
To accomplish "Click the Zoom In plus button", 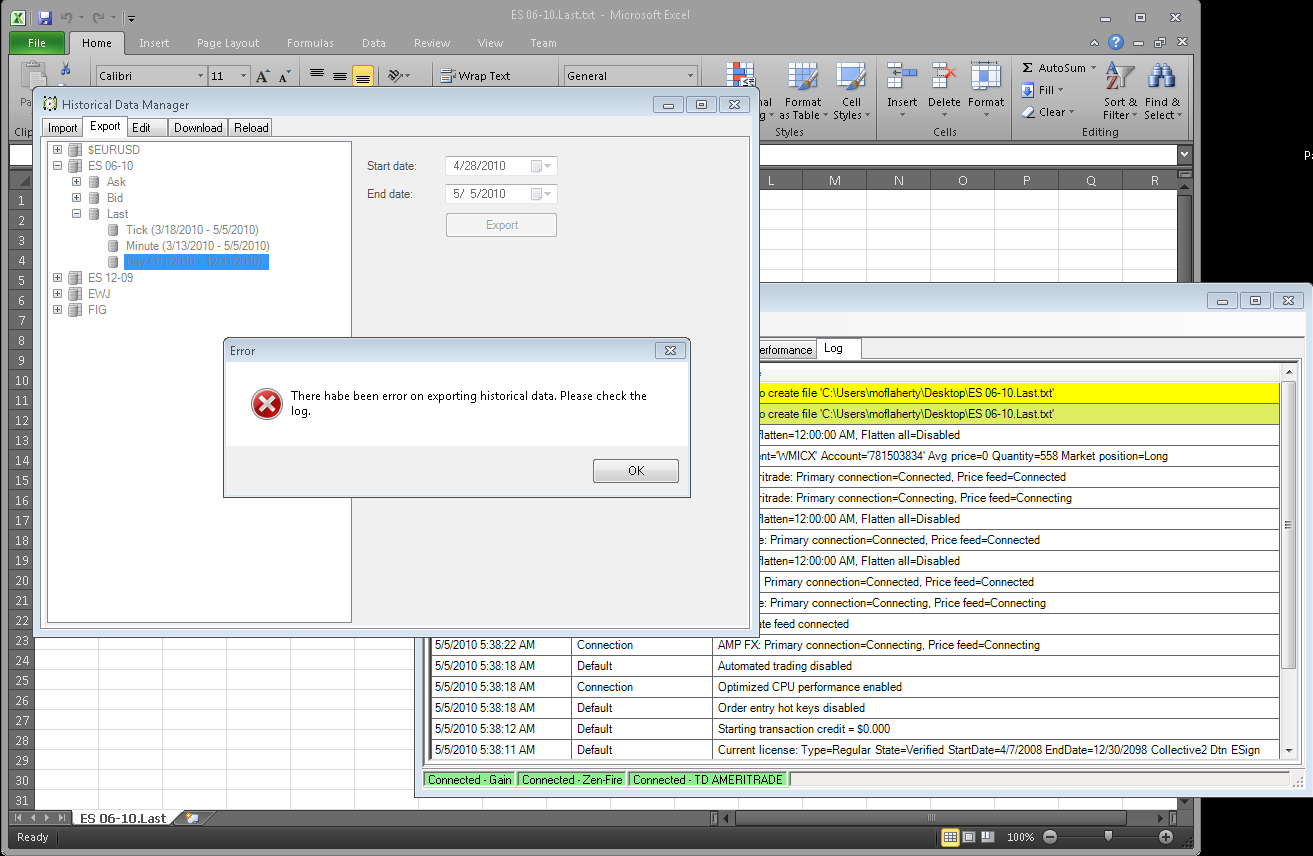I will (1165, 837).
